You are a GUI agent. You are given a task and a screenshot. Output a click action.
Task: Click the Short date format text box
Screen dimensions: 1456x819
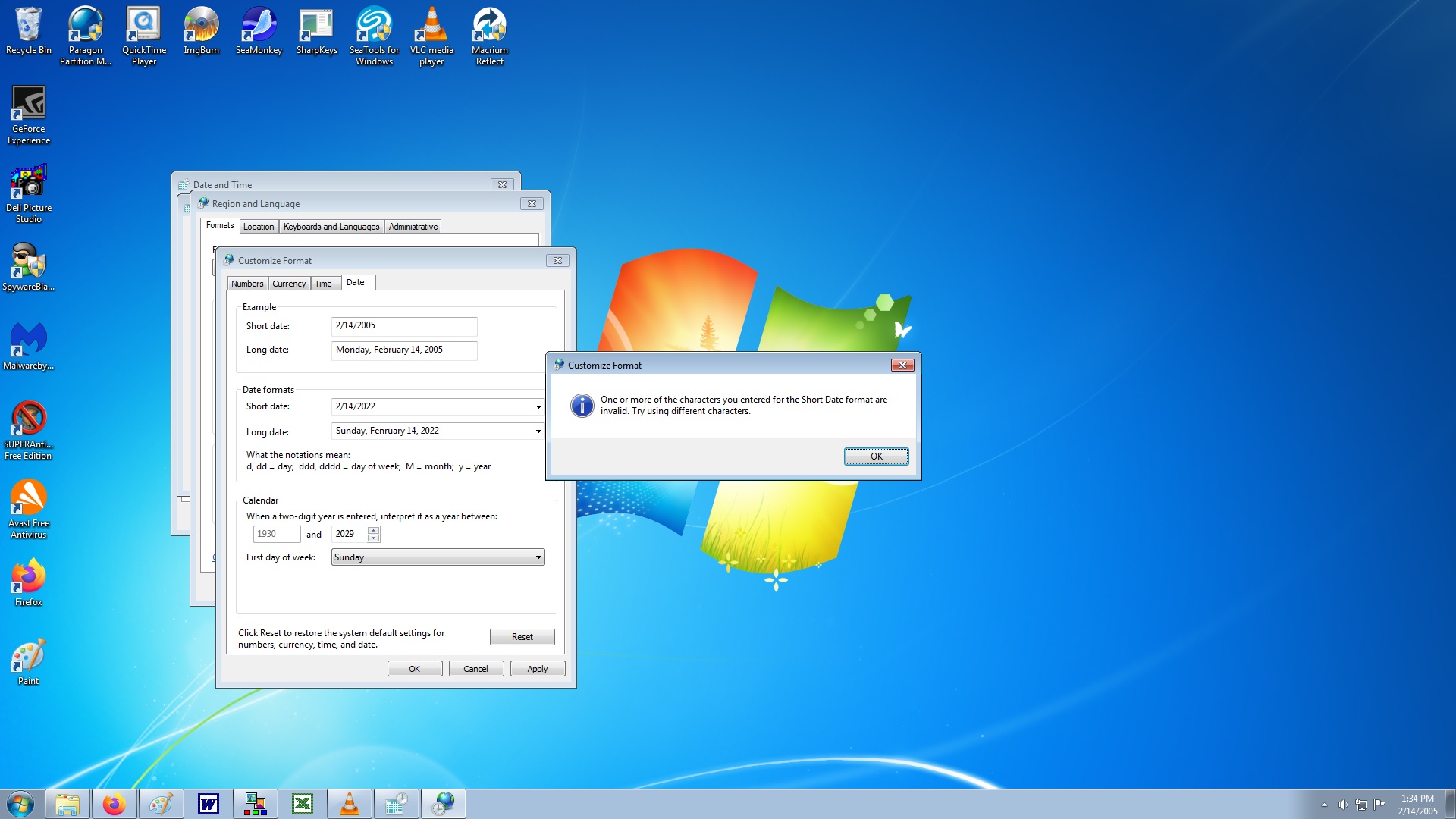tap(432, 407)
